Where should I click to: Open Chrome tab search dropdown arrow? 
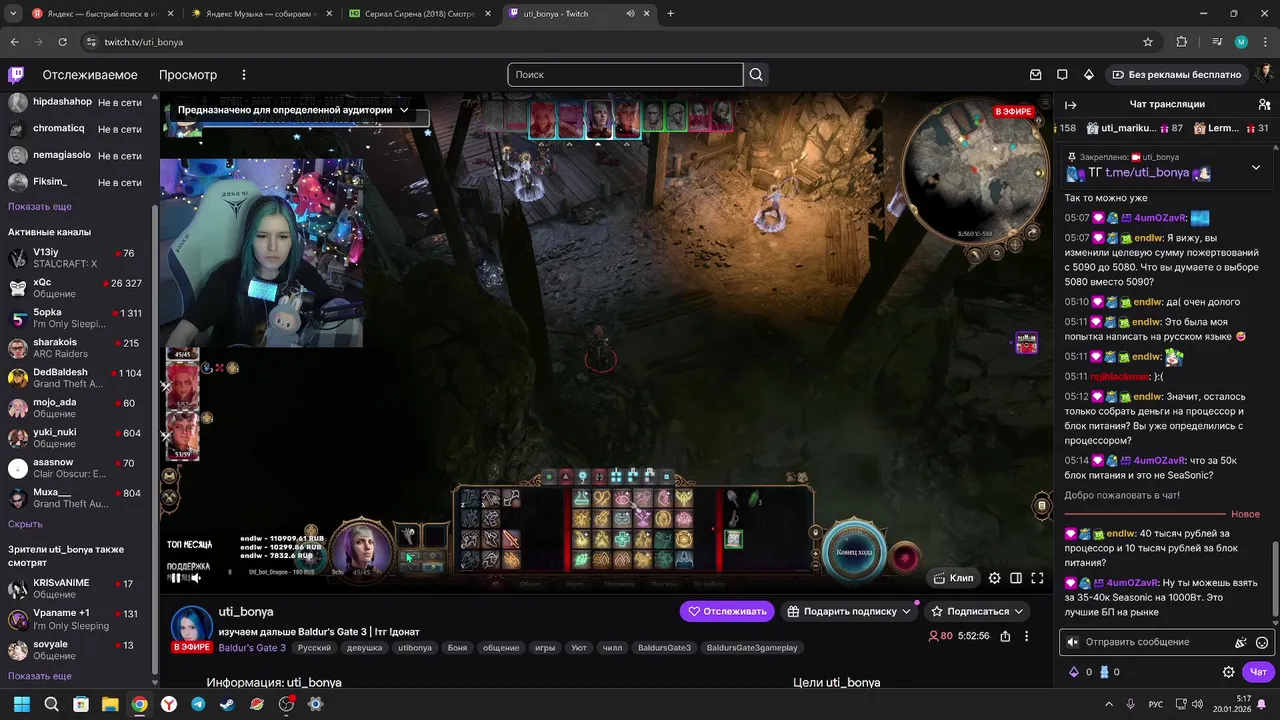tap(14, 14)
